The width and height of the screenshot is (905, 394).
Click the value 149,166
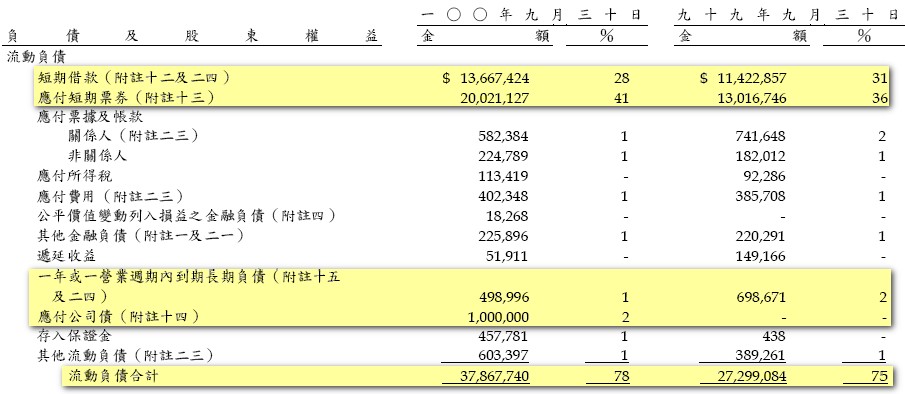point(761,256)
